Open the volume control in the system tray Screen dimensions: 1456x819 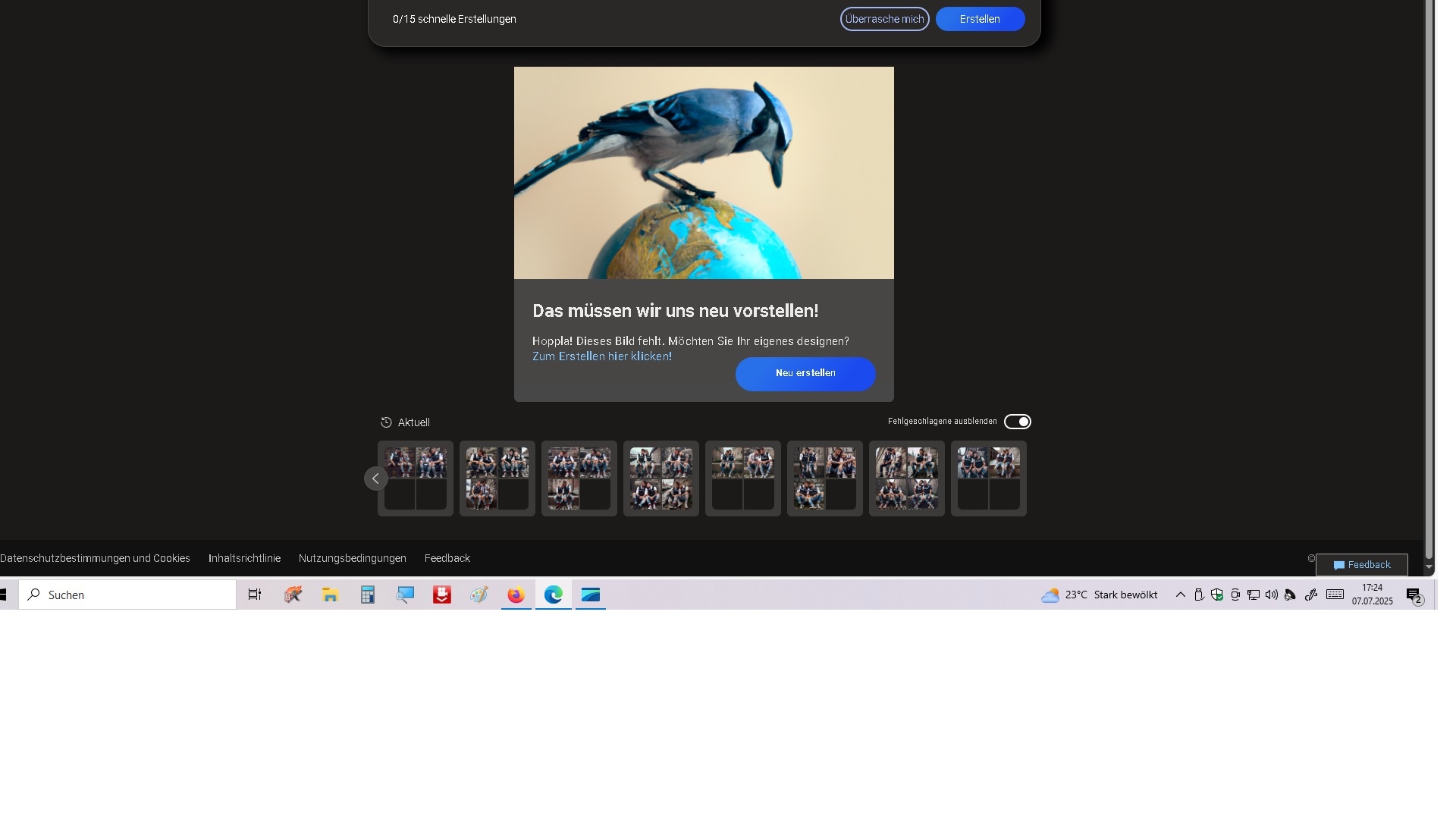(x=1271, y=595)
